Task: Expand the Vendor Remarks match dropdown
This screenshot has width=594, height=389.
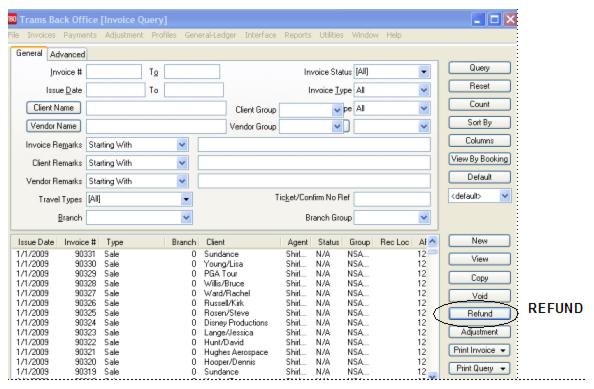Action: 182,181
